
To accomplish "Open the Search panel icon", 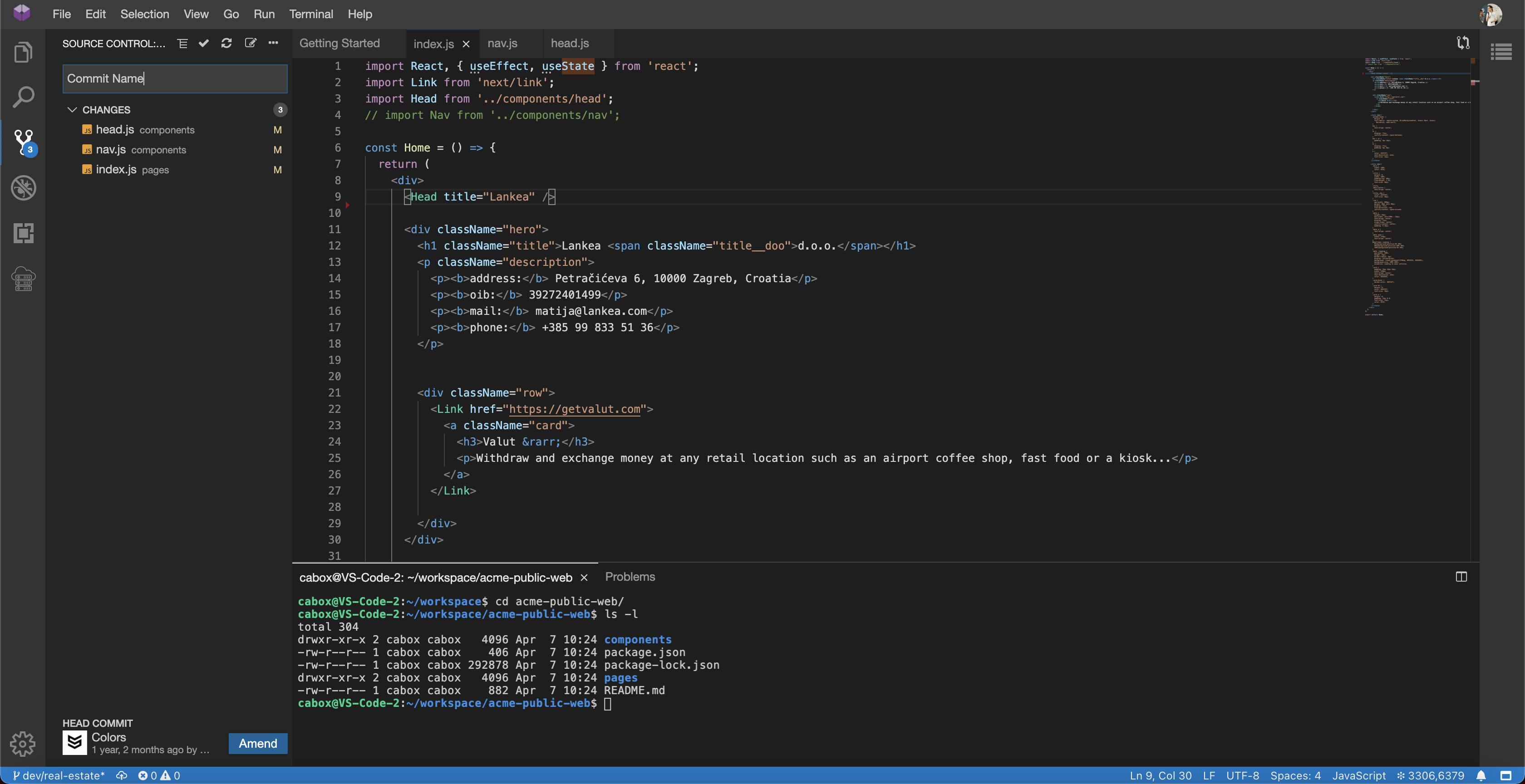I will click(x=23, y=97).
